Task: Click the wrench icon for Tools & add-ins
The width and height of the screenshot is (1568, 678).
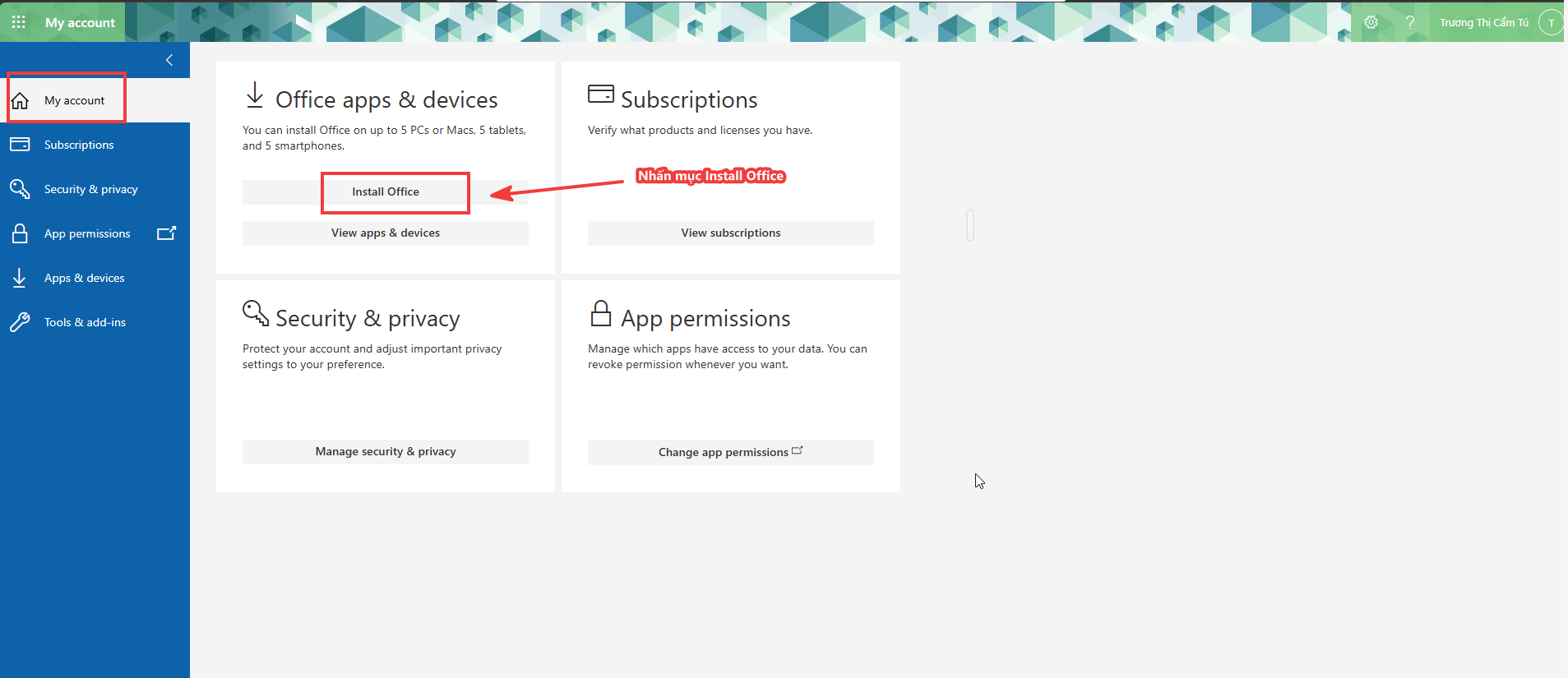Action: tap(20, 322)
